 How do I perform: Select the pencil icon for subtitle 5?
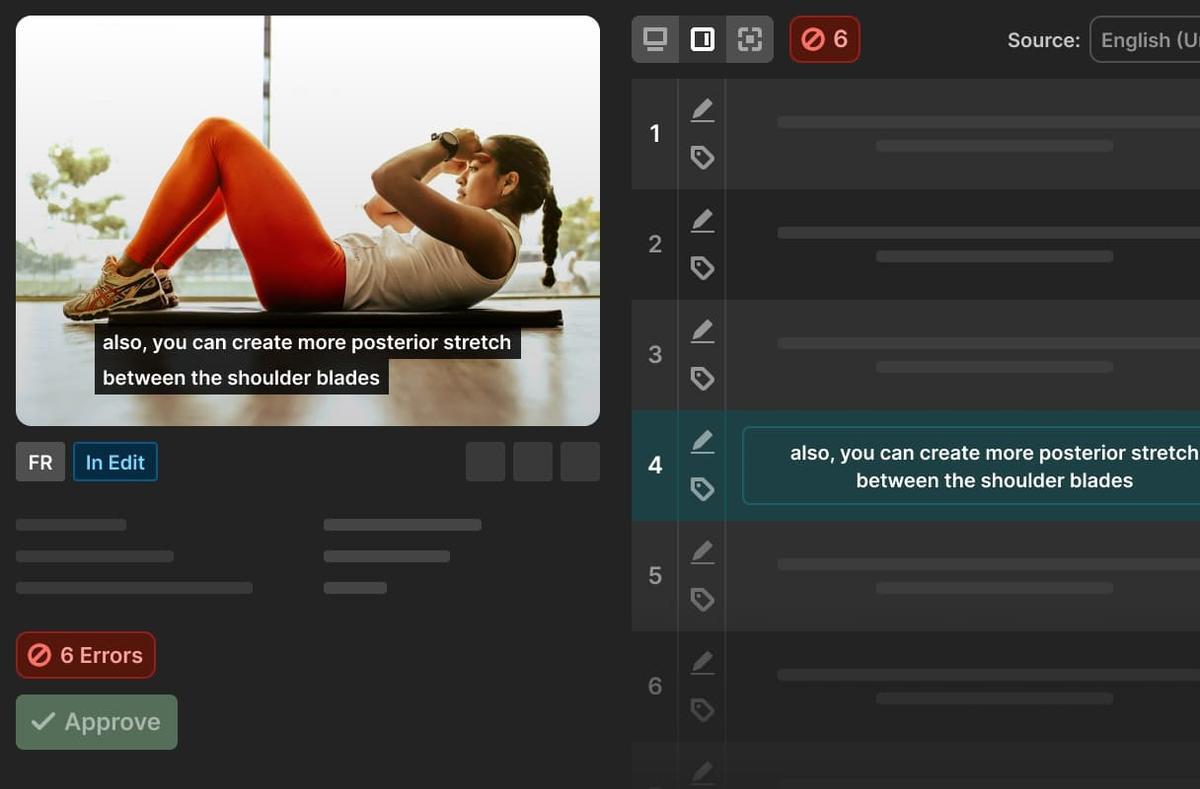coord(702,553)
